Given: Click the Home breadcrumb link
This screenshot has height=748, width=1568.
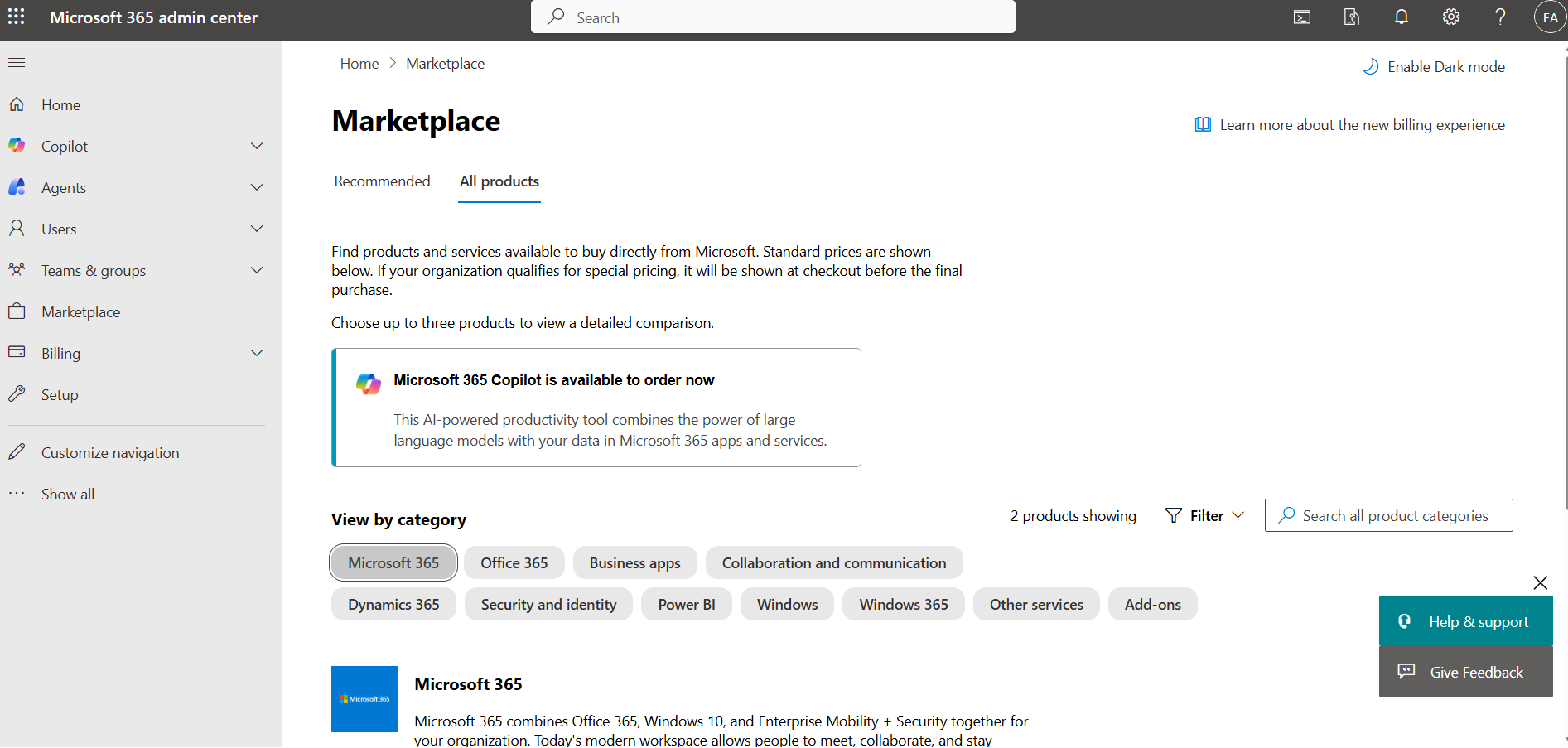Looking at the screenshot, I should (359, 64).
